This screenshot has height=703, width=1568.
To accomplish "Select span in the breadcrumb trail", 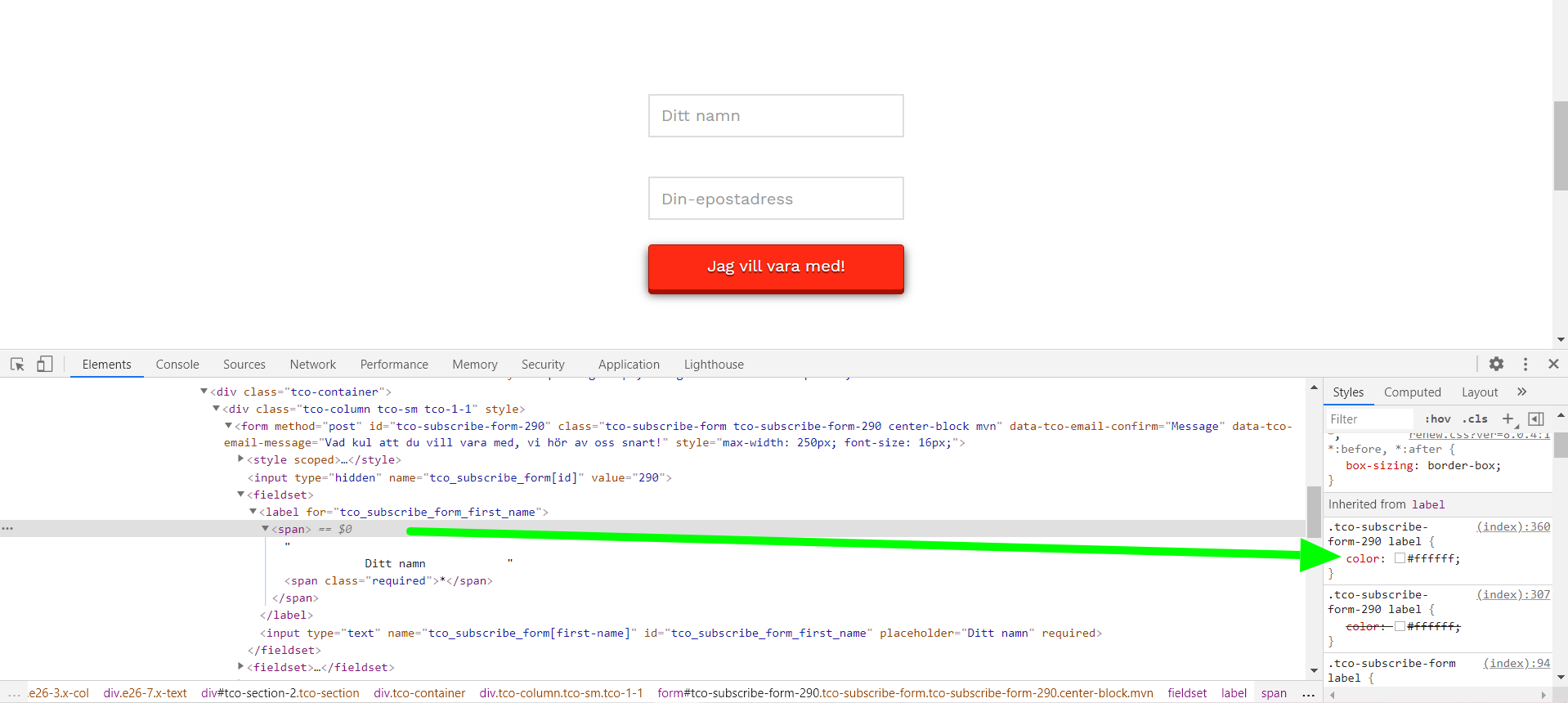I will [1274, 693].
